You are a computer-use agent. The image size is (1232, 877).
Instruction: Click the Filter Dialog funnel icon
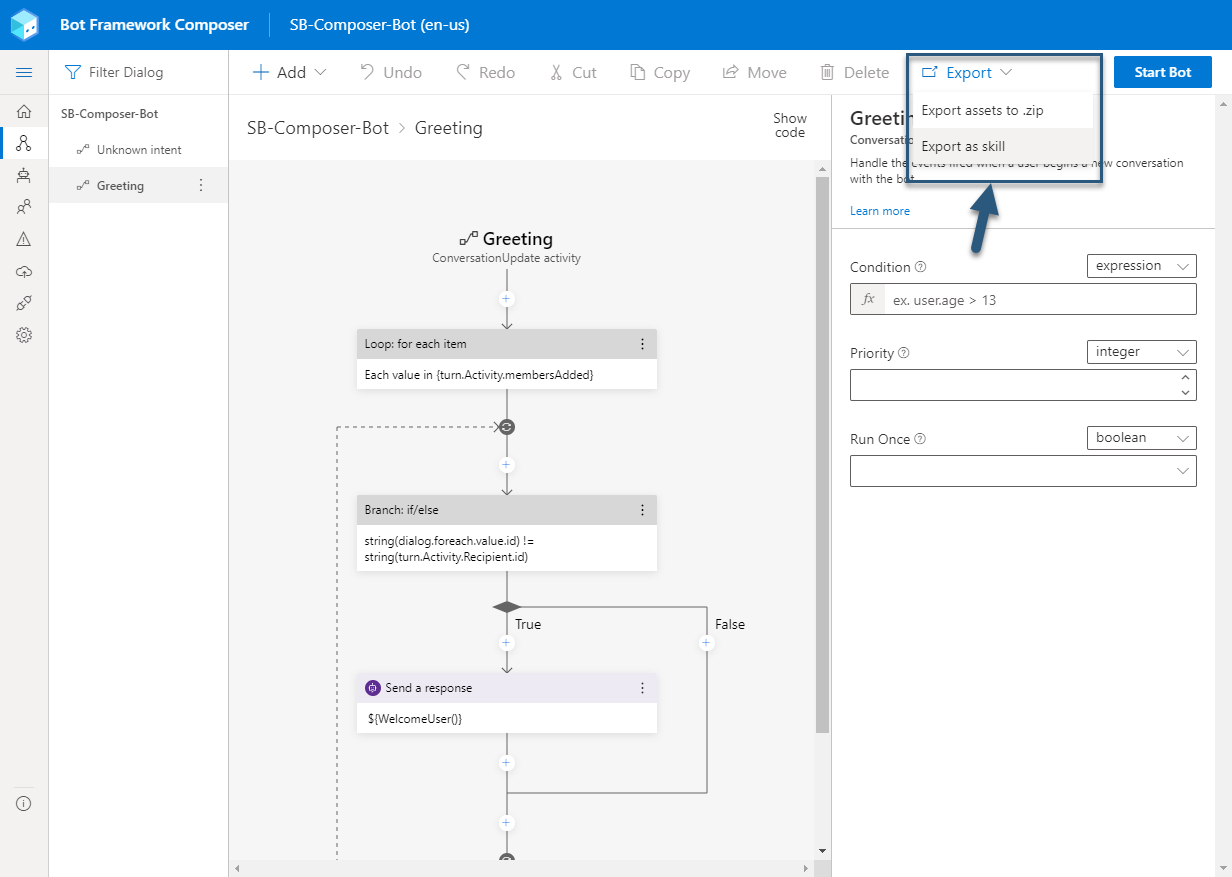73,72
